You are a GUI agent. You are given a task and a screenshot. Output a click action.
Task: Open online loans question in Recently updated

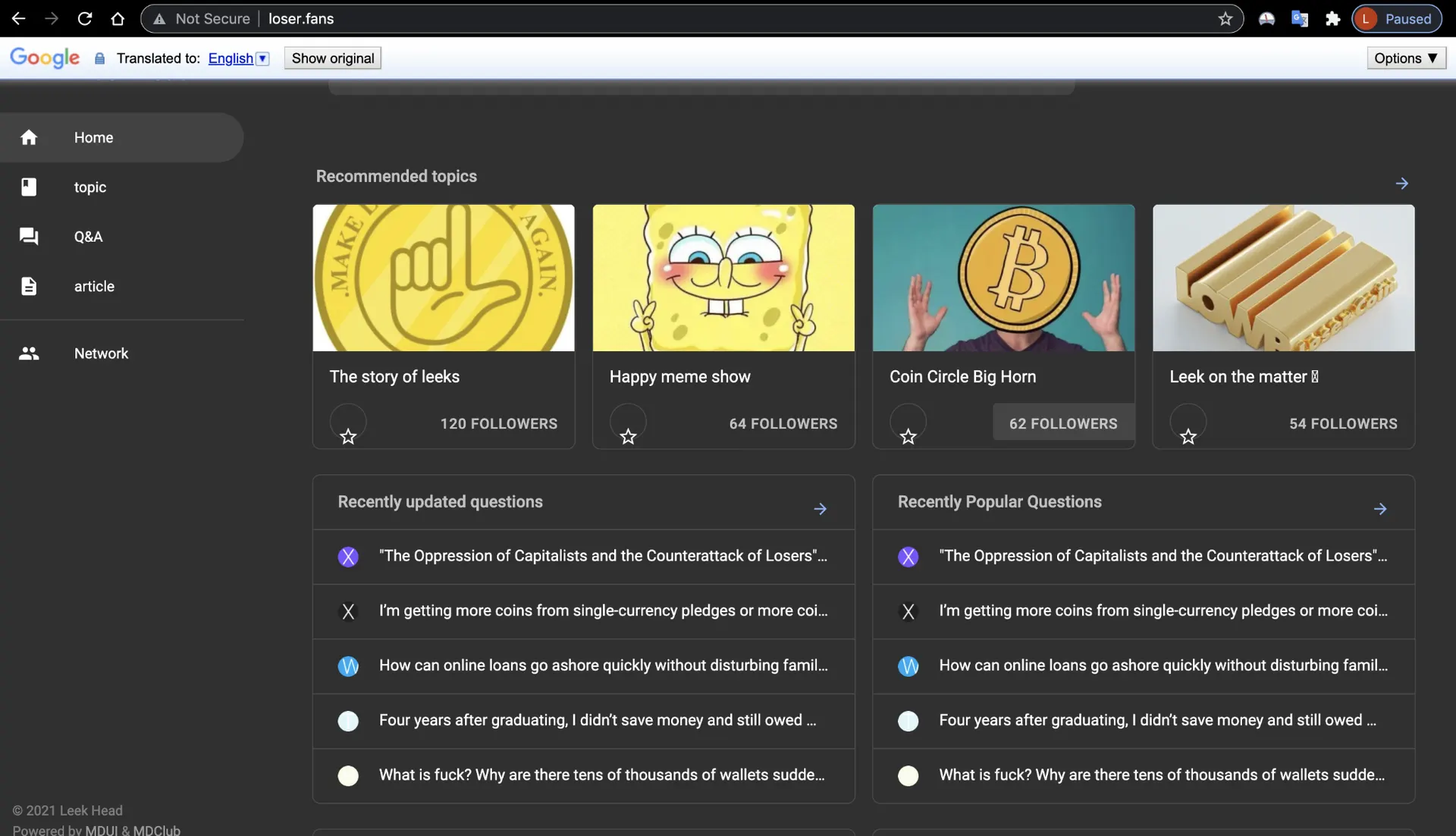coord(584,666)
